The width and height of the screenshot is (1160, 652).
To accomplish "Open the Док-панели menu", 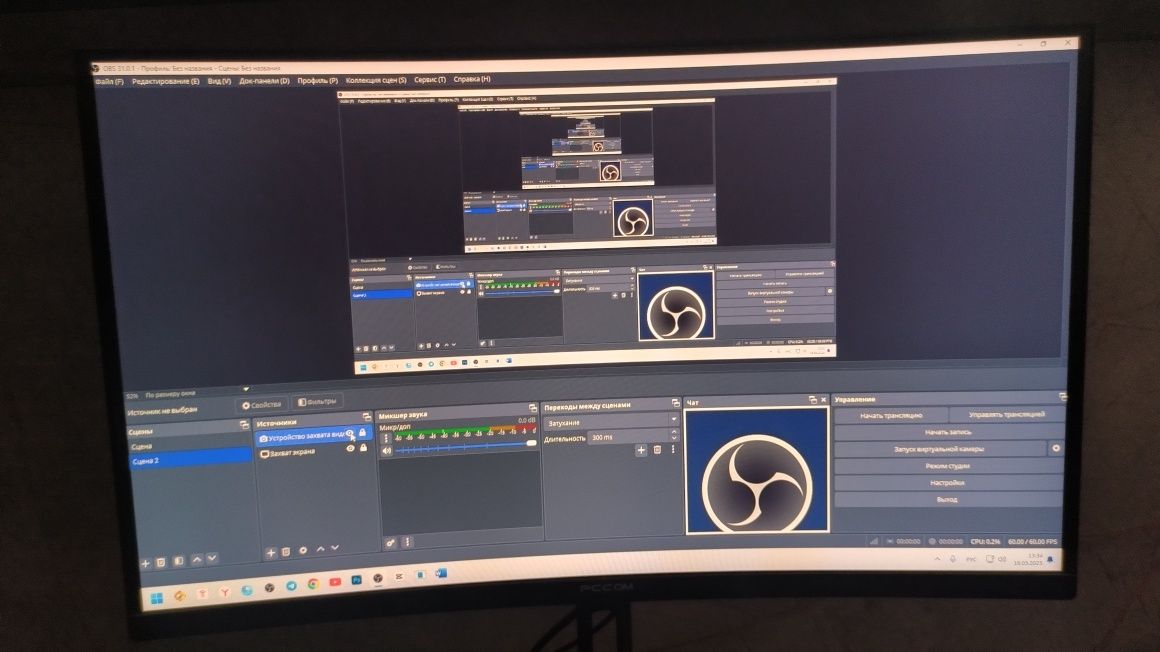I will tap(264, 81).
